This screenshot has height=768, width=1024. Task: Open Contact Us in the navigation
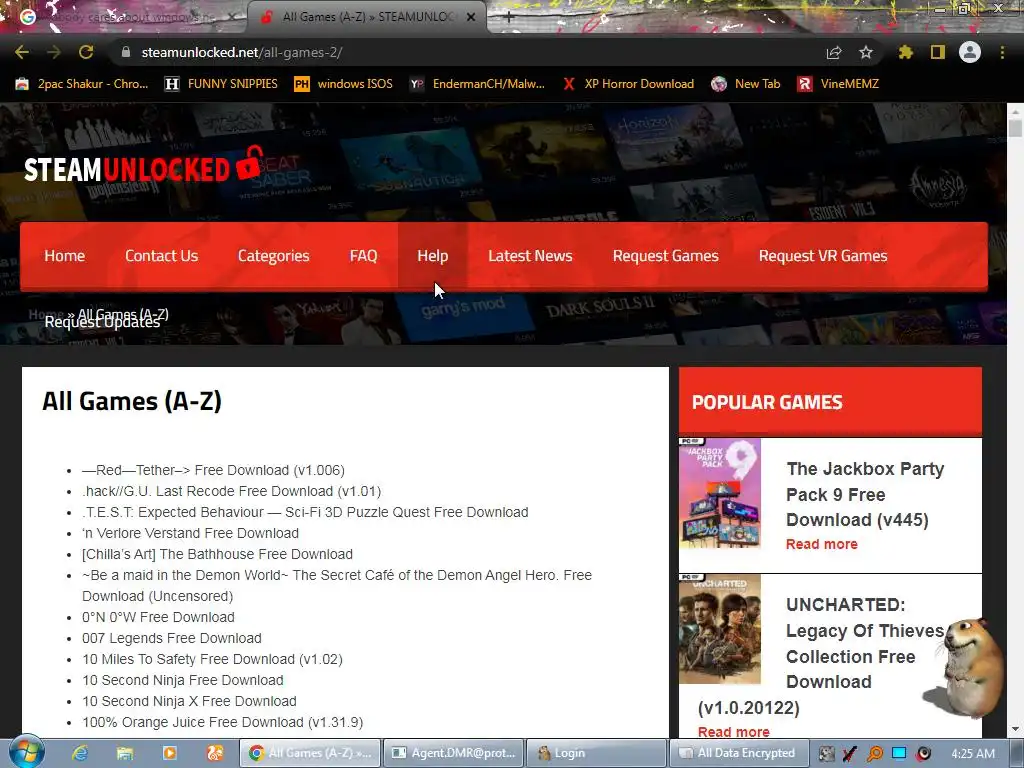[161, 256]
